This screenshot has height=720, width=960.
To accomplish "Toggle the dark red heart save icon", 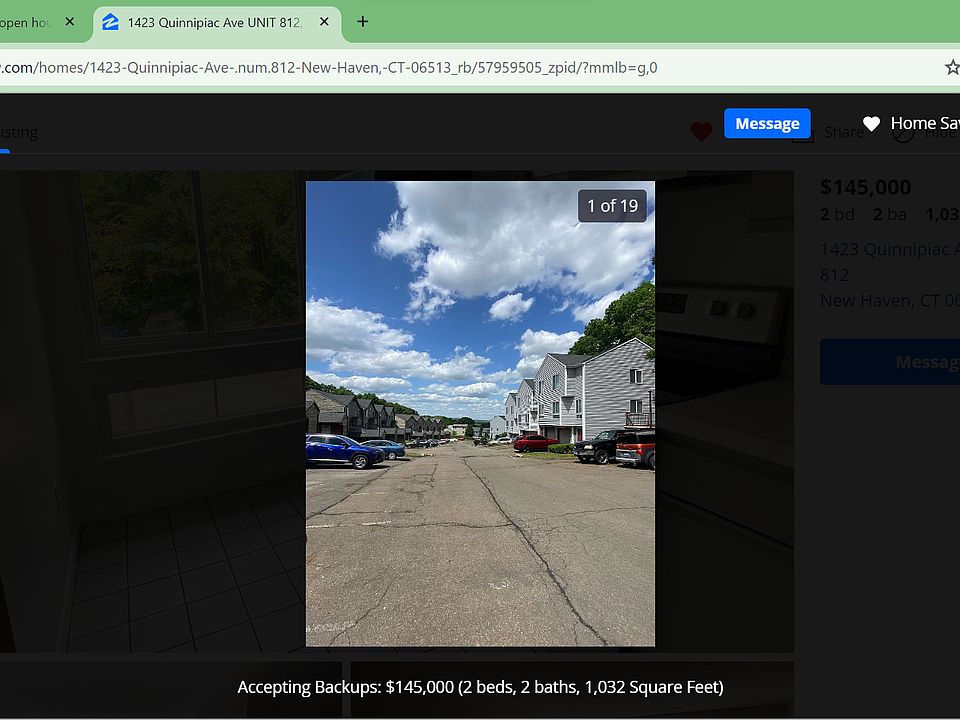I will [x=701, y=132].
